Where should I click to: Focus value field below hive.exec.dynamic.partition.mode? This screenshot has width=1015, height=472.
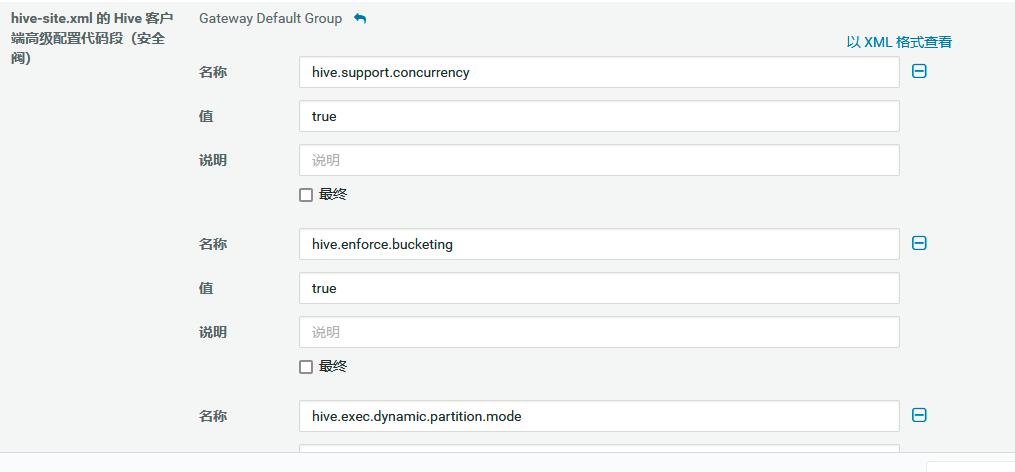point(598,448)
